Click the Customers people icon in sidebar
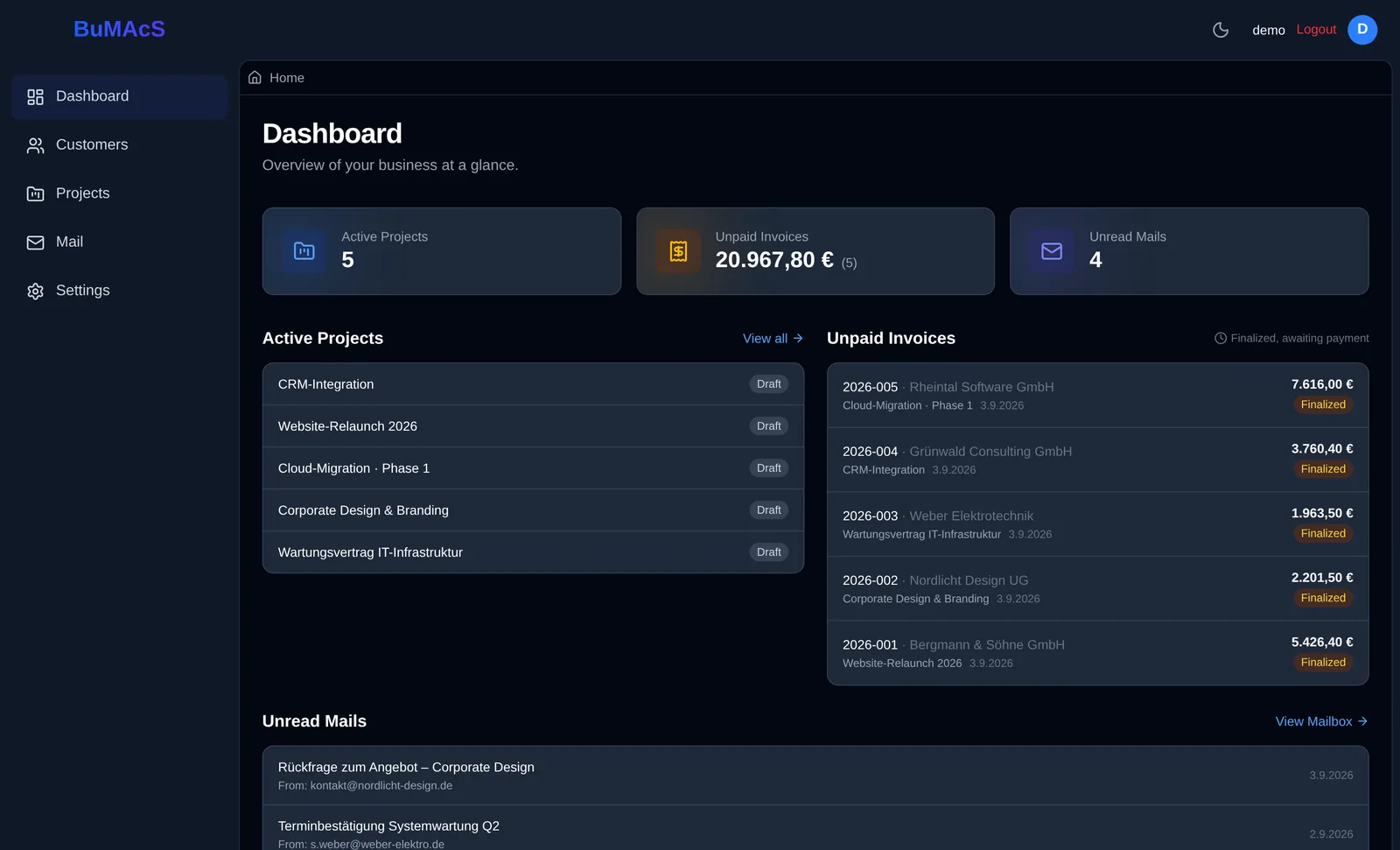 click(35, 145)
